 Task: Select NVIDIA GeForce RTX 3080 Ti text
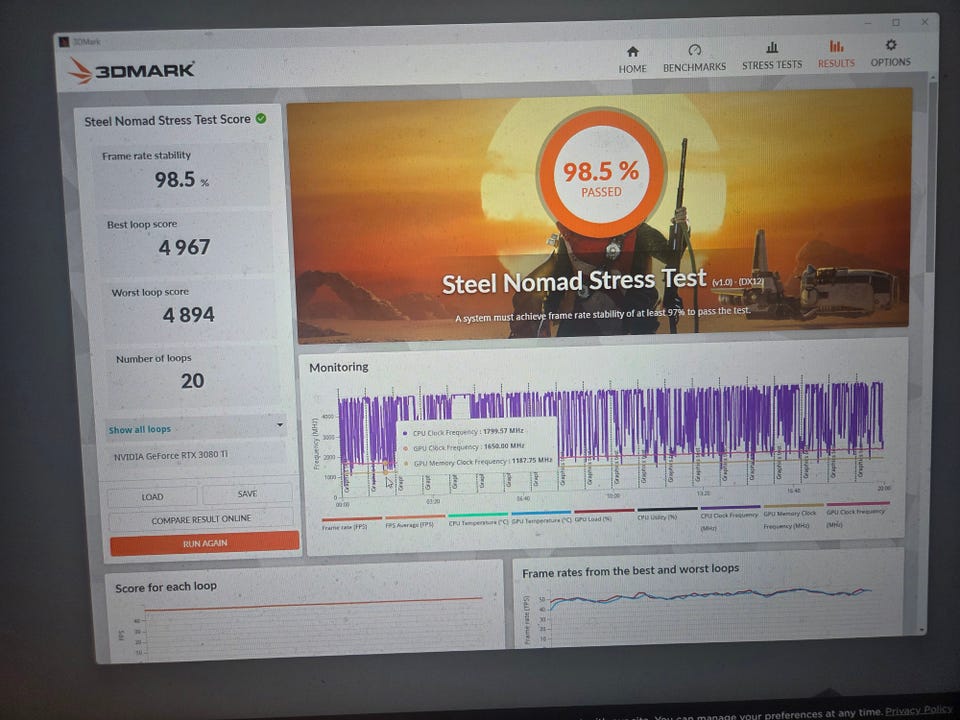(x=171, y=456)
